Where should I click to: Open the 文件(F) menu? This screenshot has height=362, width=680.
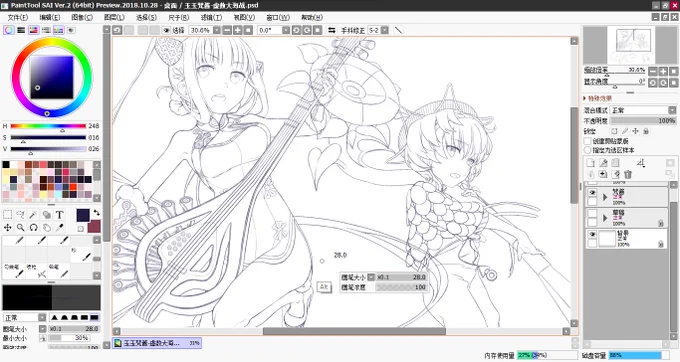coord(18,17)
